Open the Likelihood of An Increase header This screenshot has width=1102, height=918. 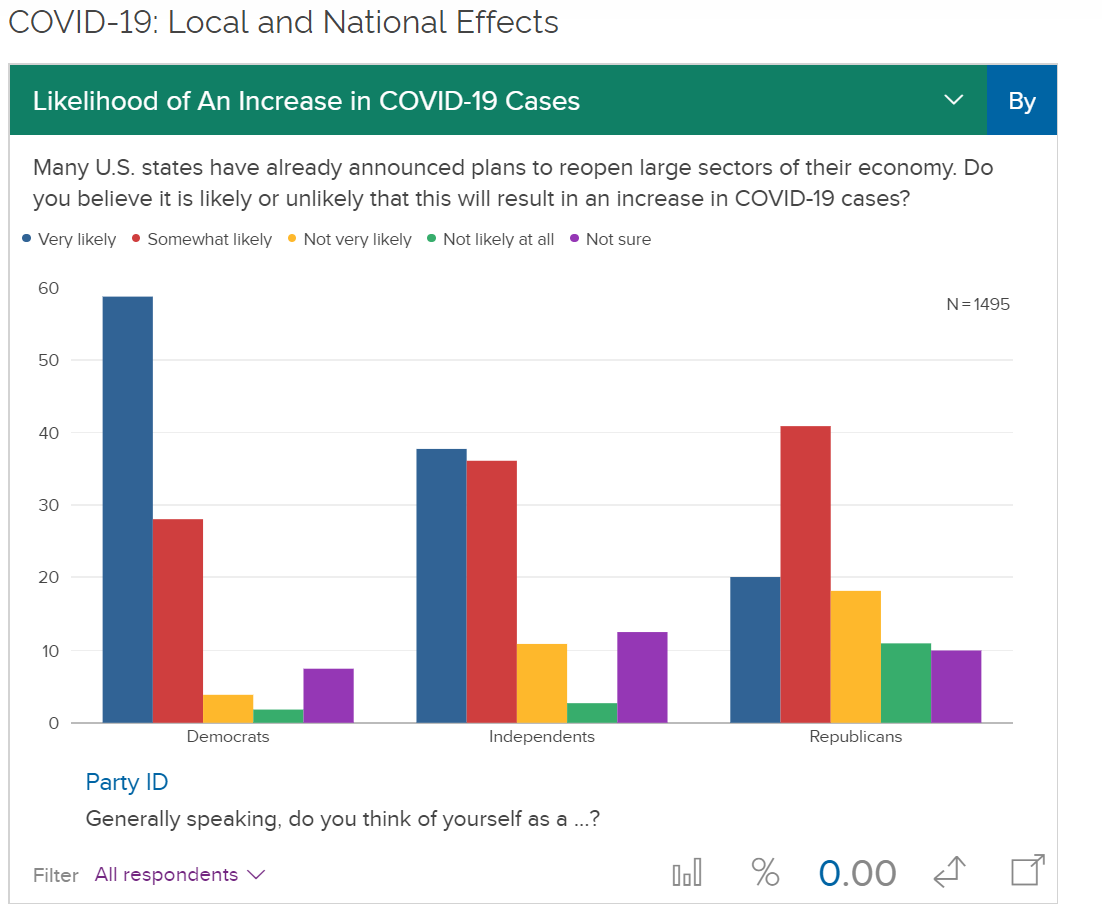(306, 101)
